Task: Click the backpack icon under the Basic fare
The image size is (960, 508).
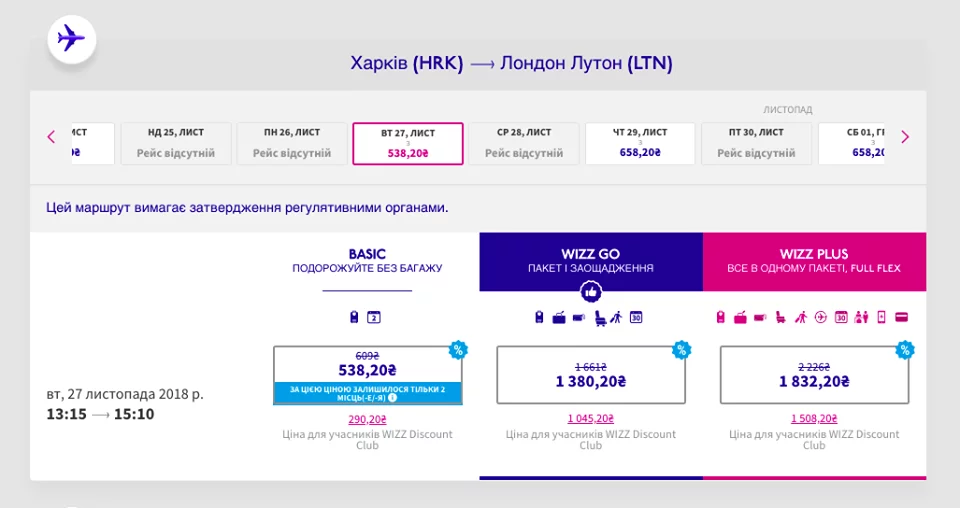Action: click(354, 318)
